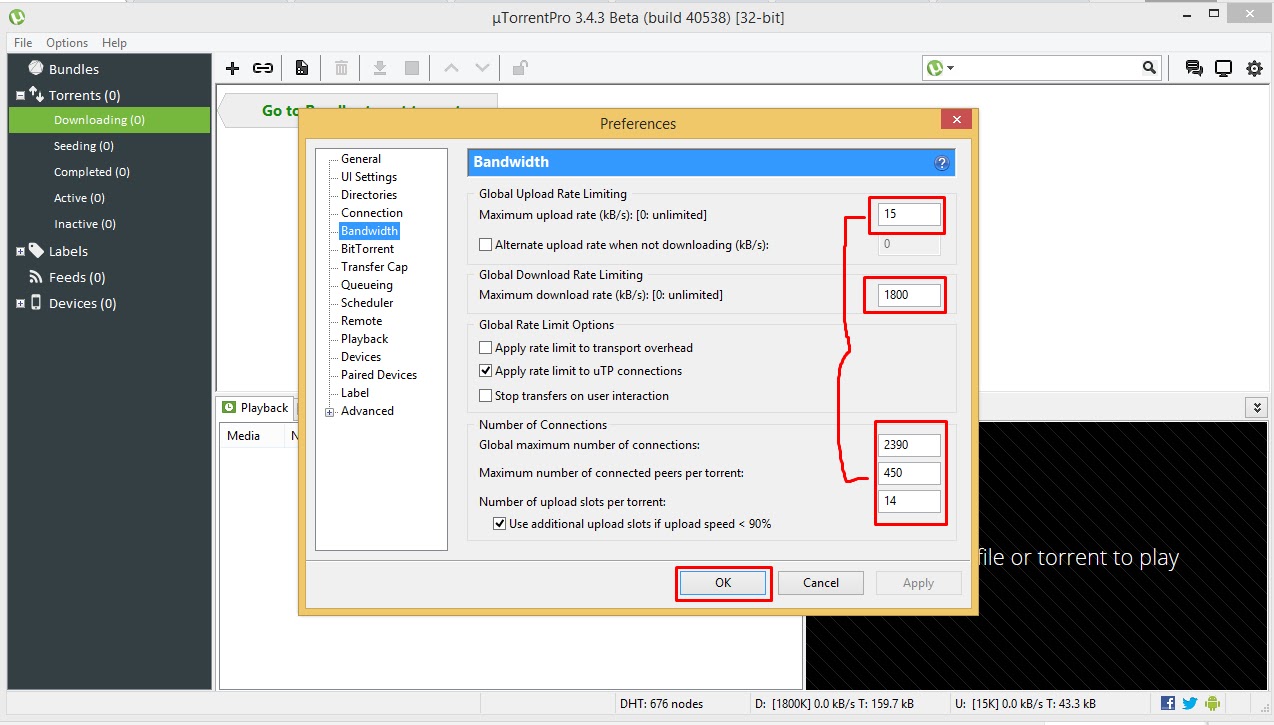Open search provider dropdown arrow

pyautogui.click(x=950, y=68)
